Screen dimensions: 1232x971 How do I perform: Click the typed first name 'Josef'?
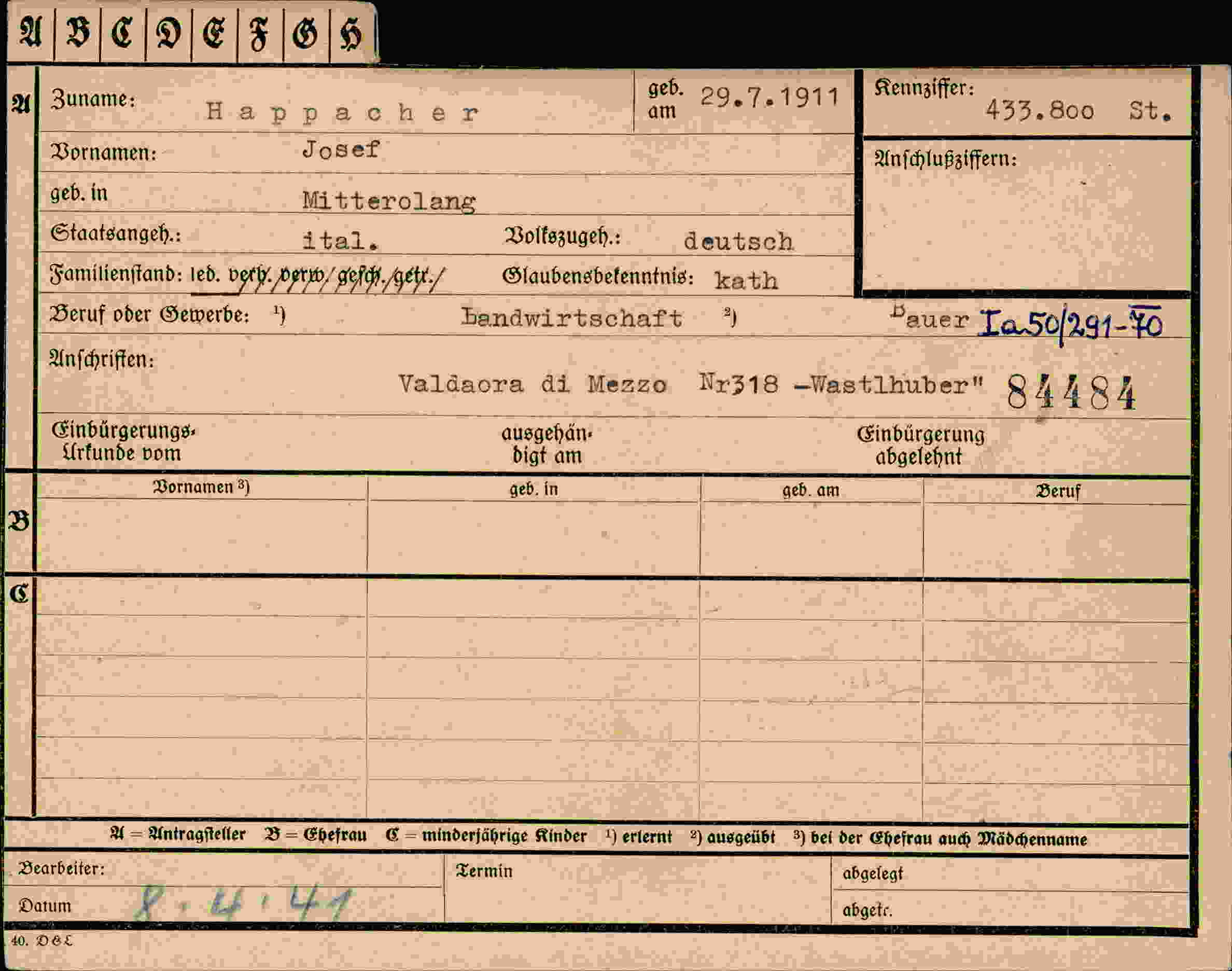click(x=341, y=149)
